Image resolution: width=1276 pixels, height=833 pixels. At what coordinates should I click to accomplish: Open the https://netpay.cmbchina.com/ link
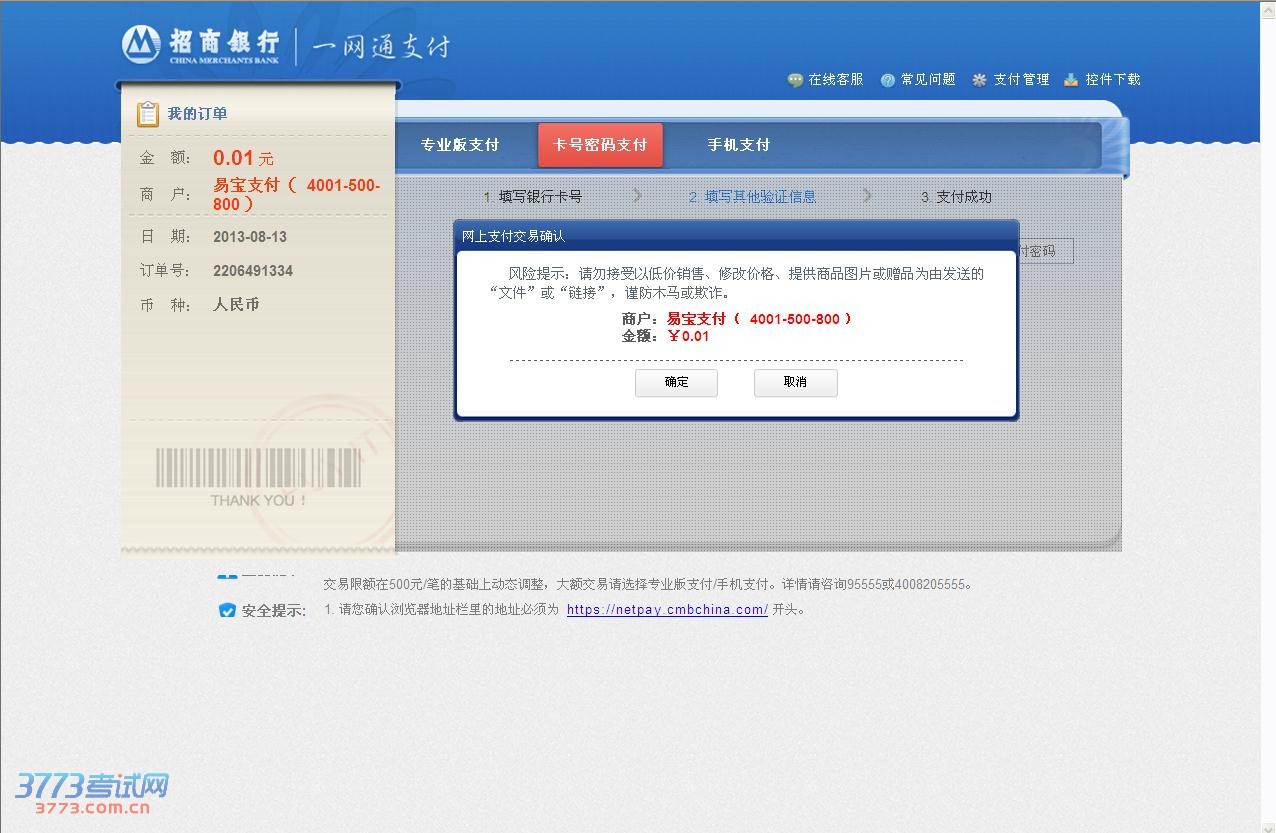click(667, 610)
